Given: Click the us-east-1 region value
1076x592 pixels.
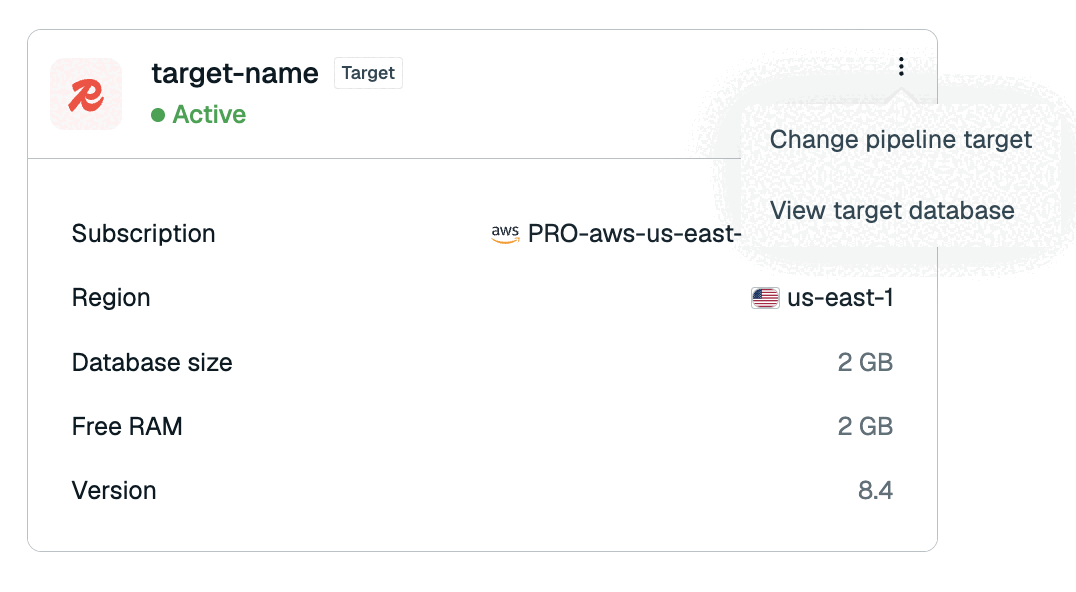Looking at the screenshot, I should coord(840,298).
